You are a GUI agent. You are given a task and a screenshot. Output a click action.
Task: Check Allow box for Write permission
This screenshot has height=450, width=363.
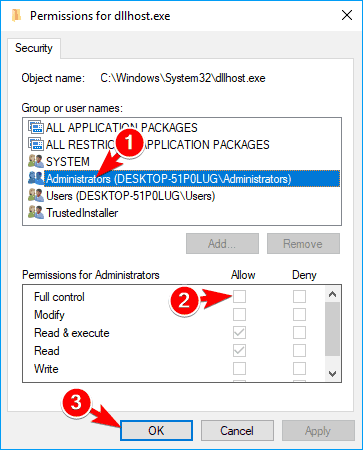239,368
